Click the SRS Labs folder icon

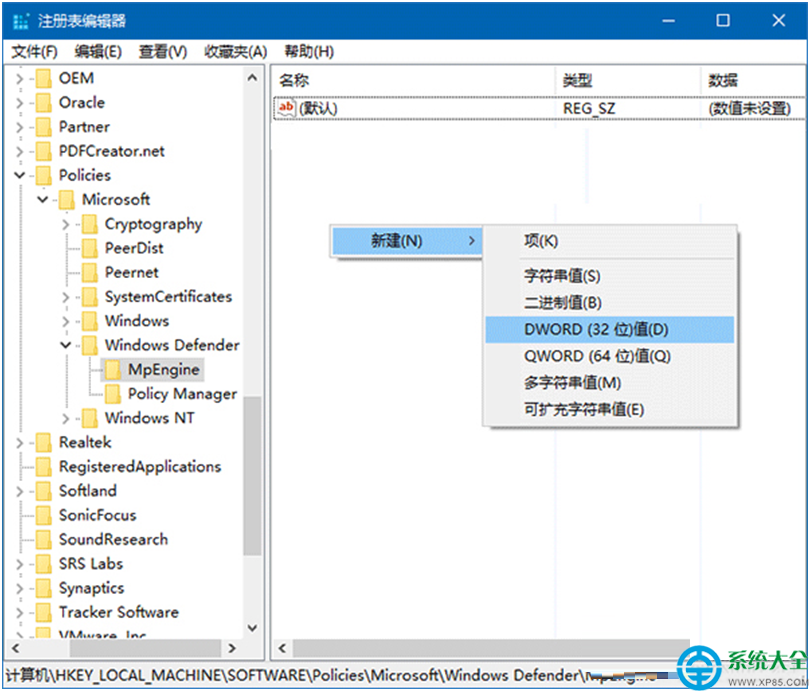(x=43, y=564)
